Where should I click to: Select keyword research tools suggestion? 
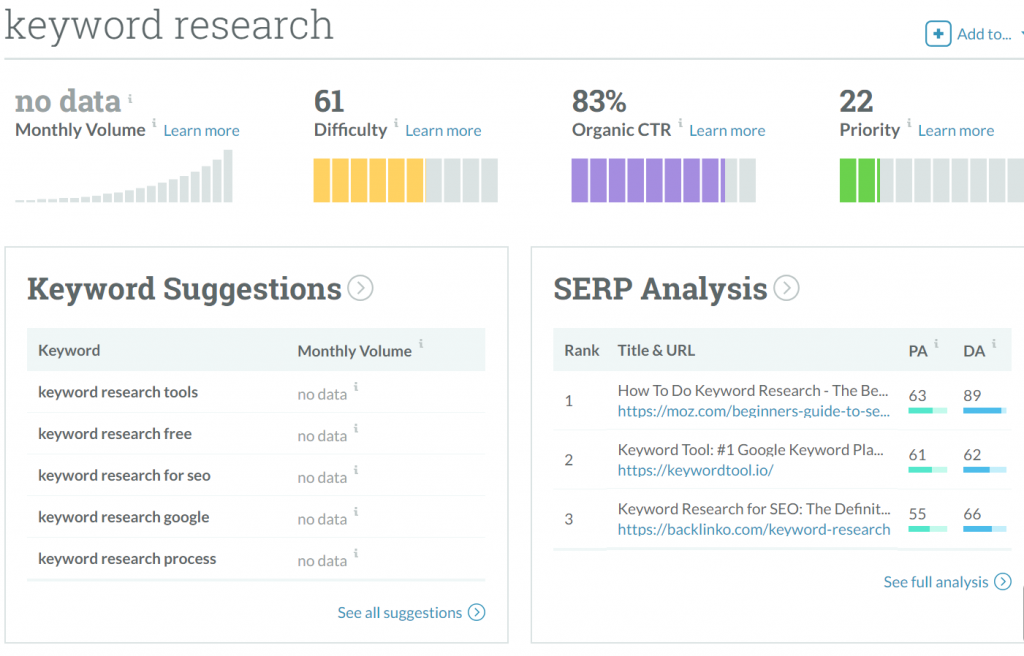coord(118,392)
